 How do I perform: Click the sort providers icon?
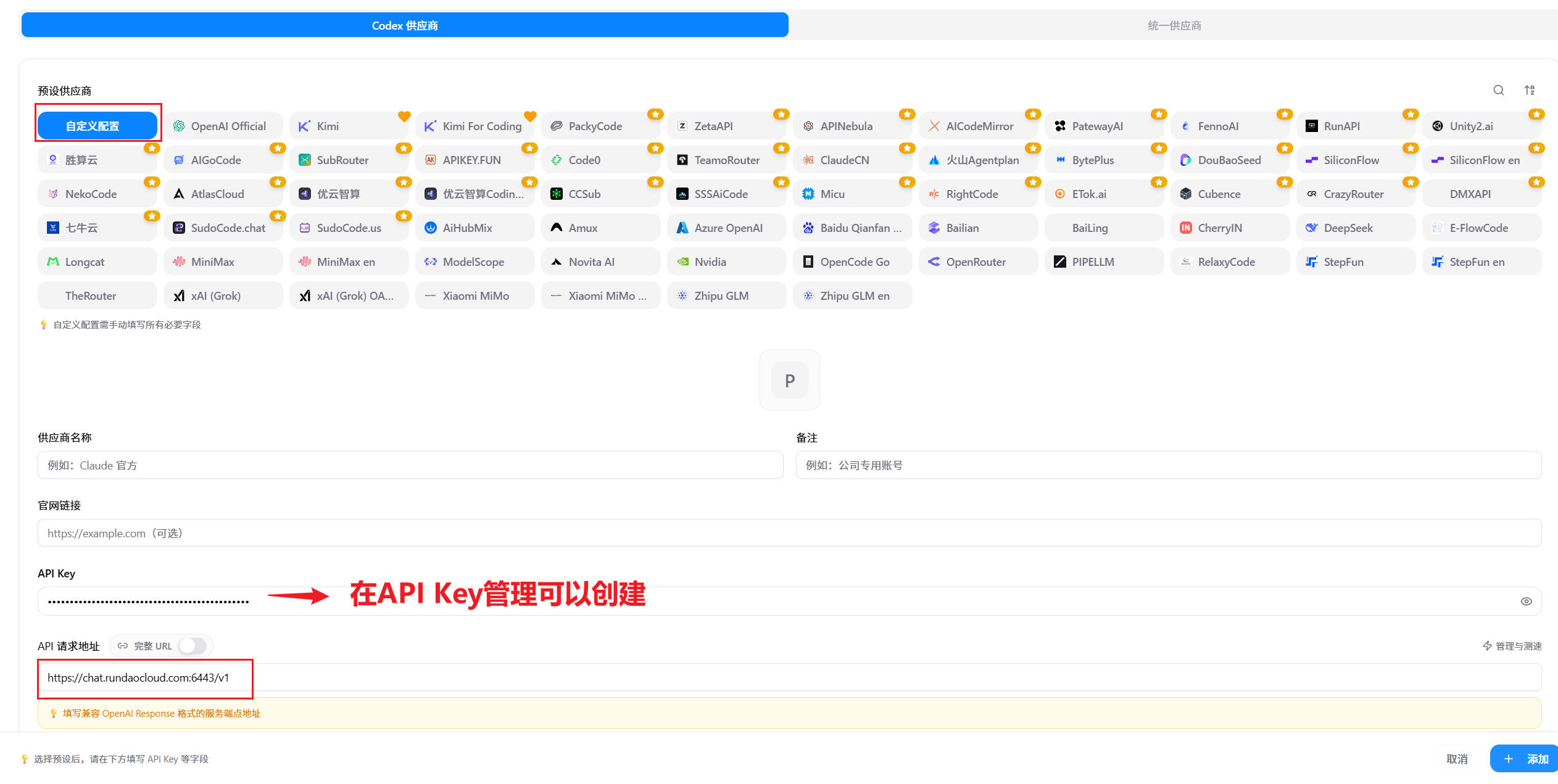coord(1530,91)
